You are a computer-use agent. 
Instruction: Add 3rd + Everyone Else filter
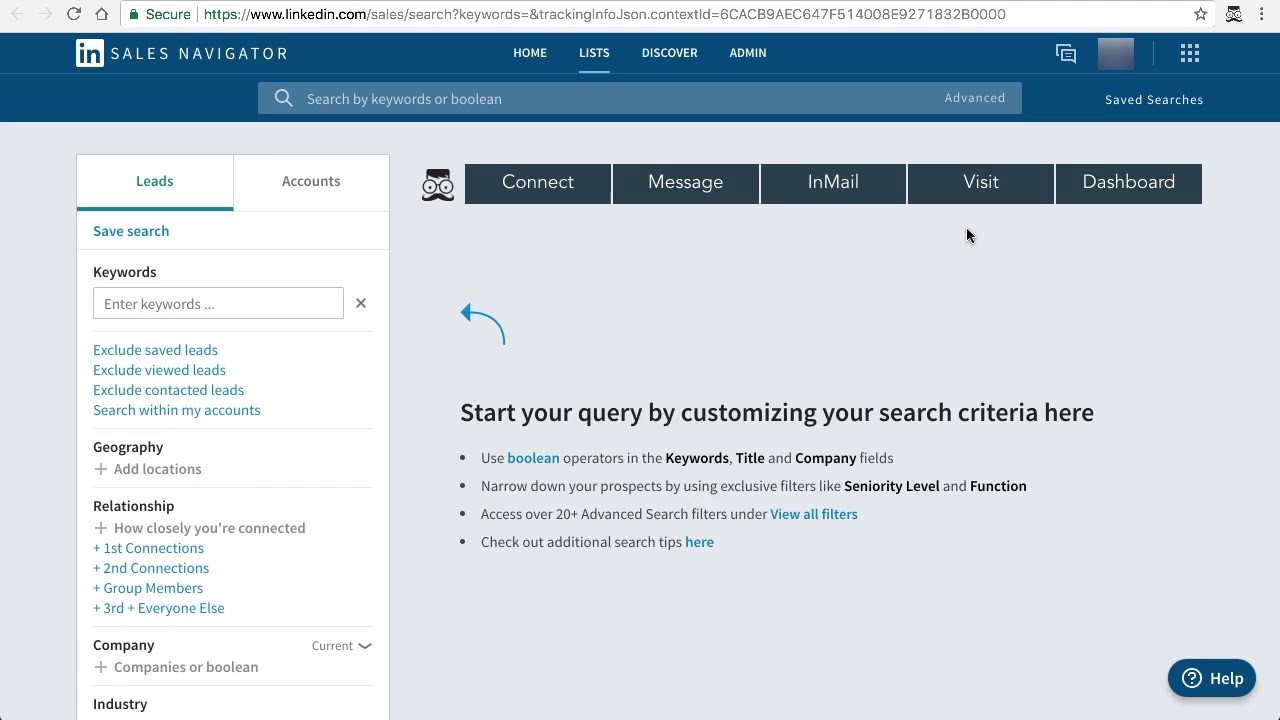(159, 608)
